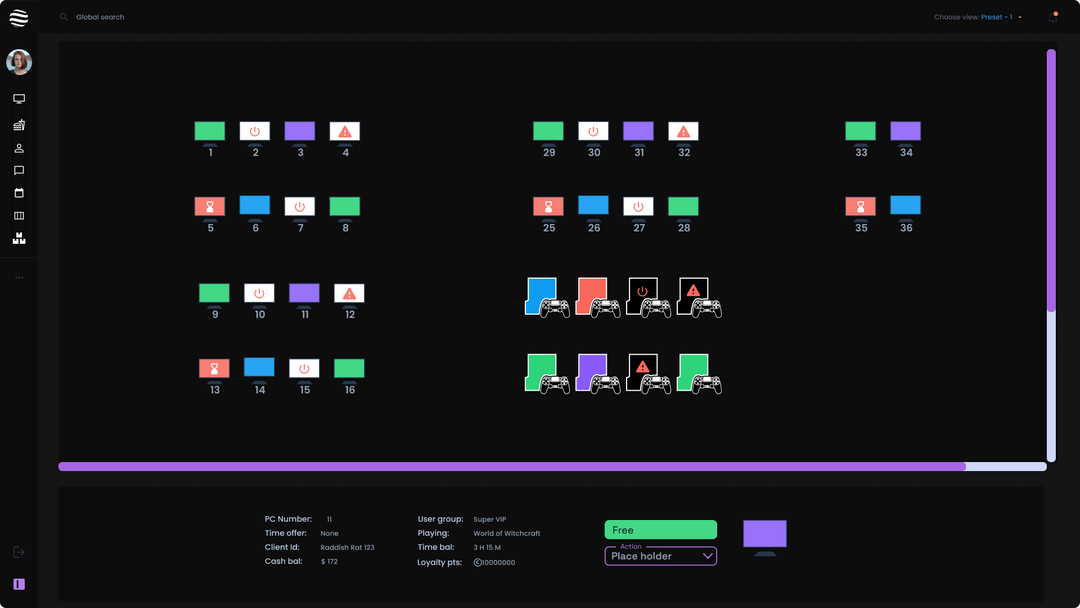Open the monitor icon in sidebar

tap(19, 99)
